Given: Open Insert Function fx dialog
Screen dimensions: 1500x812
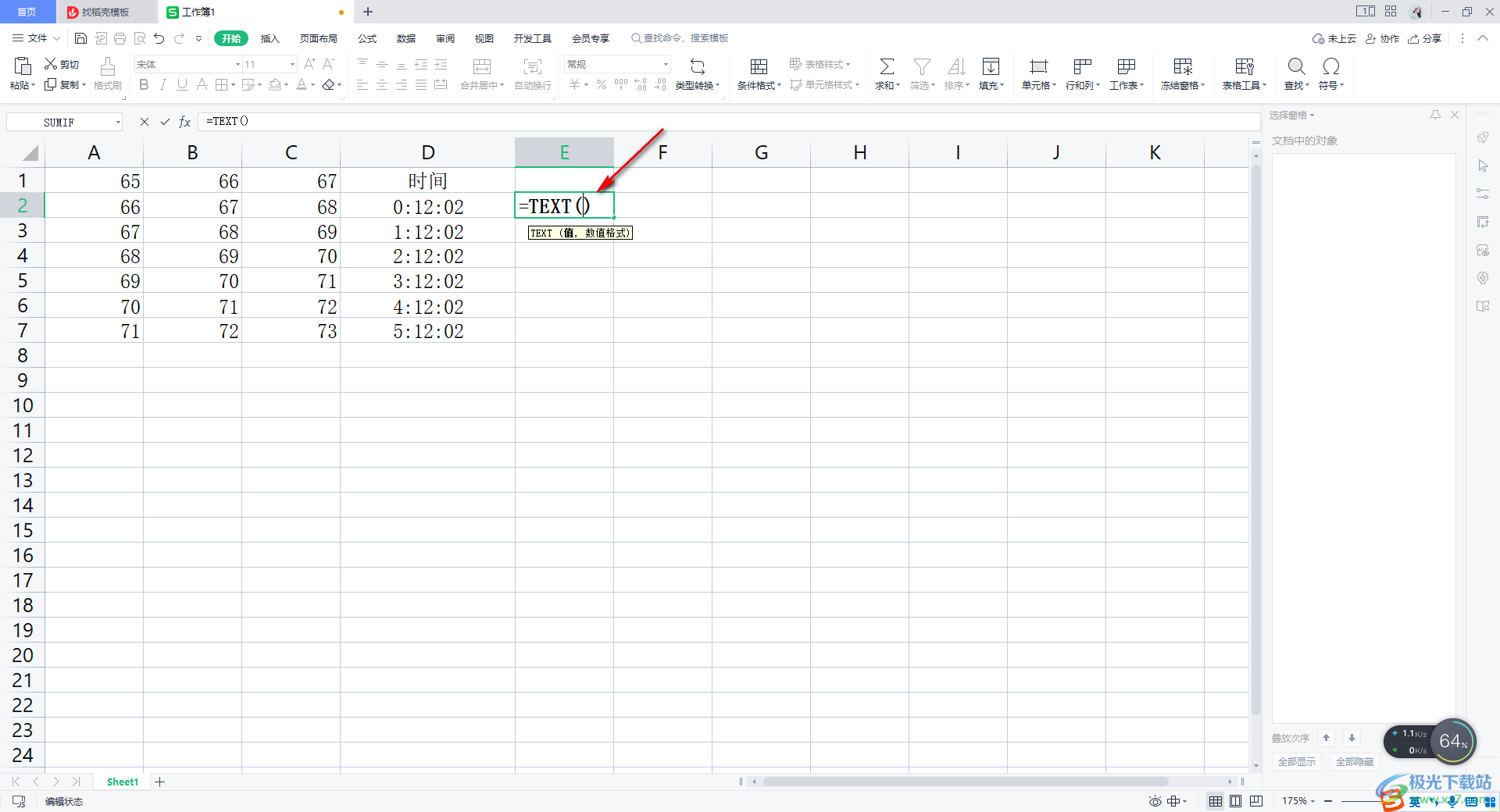Looking at the screenshot, I should (185, 122).
